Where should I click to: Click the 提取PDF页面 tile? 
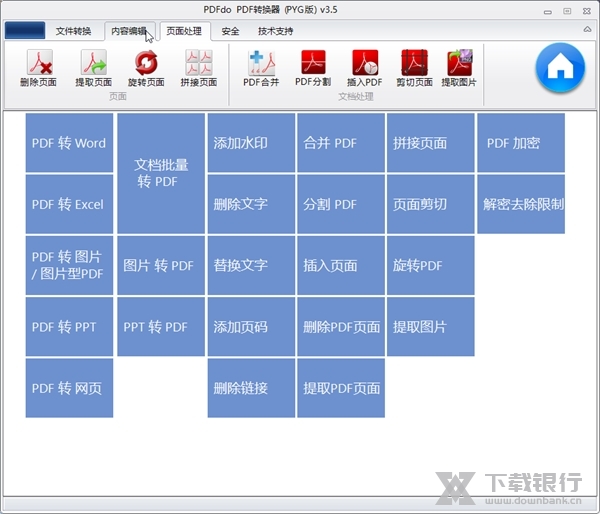click(x=341, y=388)
